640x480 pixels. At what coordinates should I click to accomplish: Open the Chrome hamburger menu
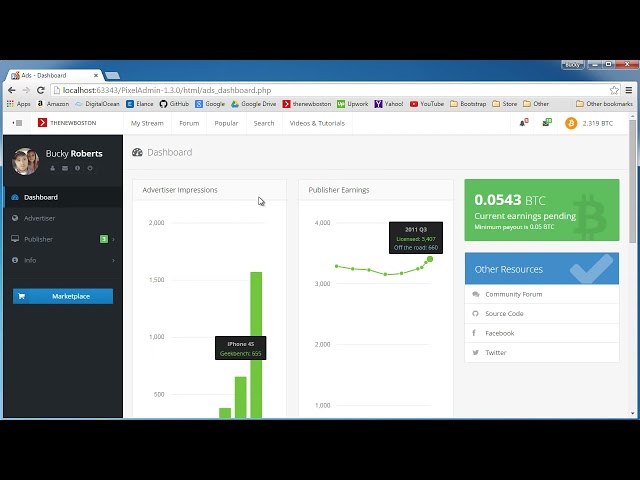pos(629,90)
